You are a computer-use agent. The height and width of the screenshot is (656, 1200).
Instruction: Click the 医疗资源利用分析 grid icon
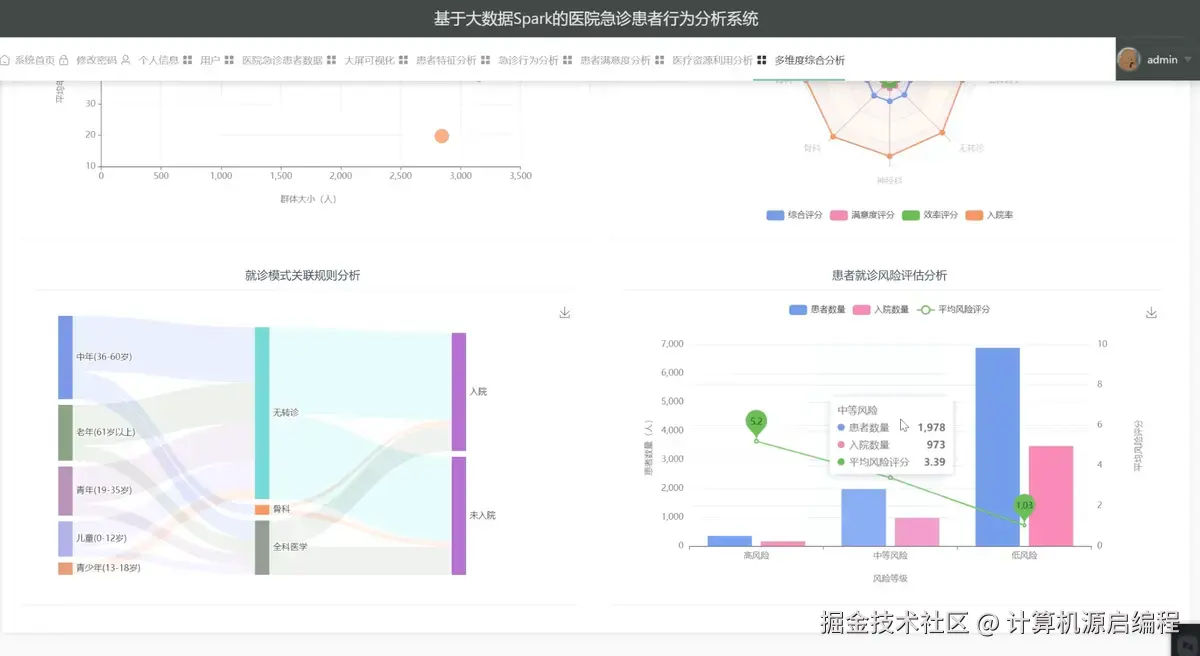(x=658, y=59)
